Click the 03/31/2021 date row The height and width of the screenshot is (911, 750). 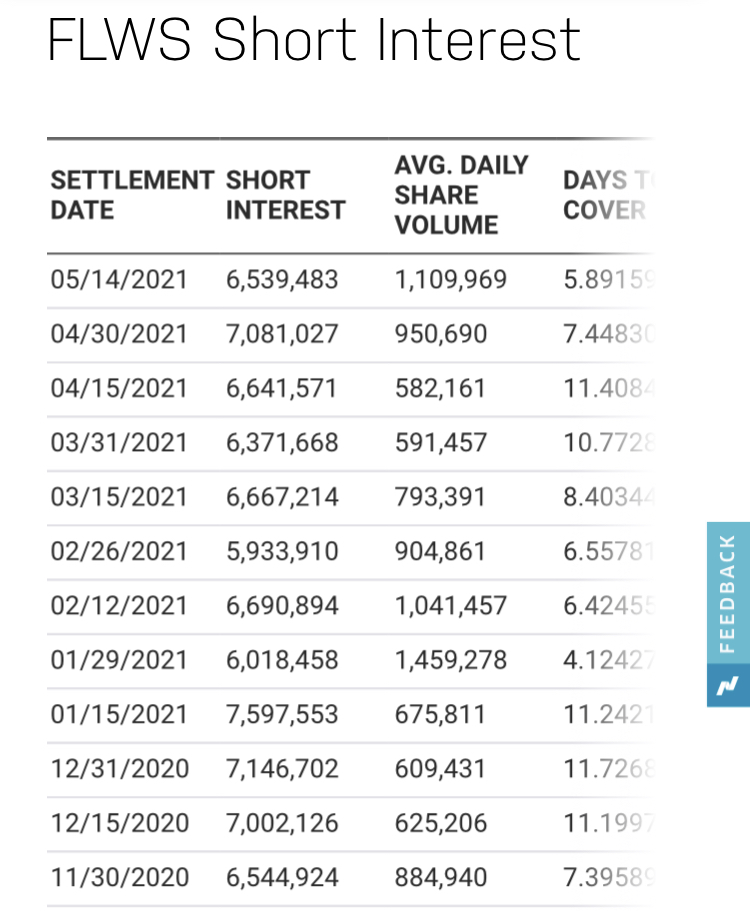[x=119, y=442]
